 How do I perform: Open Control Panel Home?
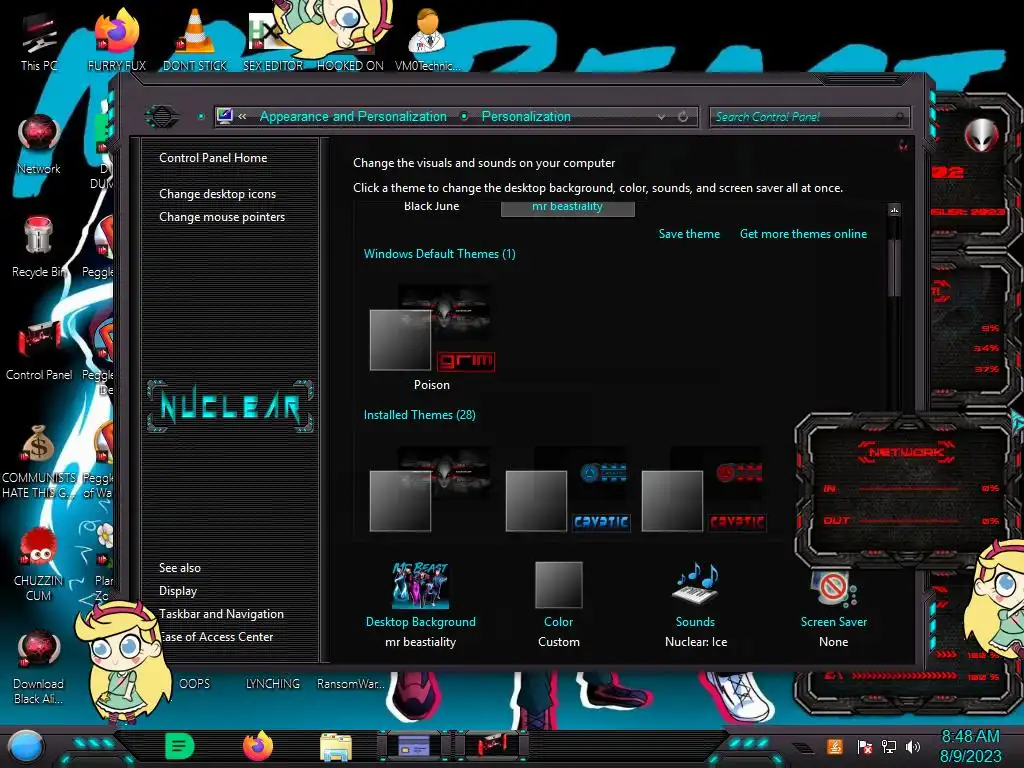[x=213, y=157]
